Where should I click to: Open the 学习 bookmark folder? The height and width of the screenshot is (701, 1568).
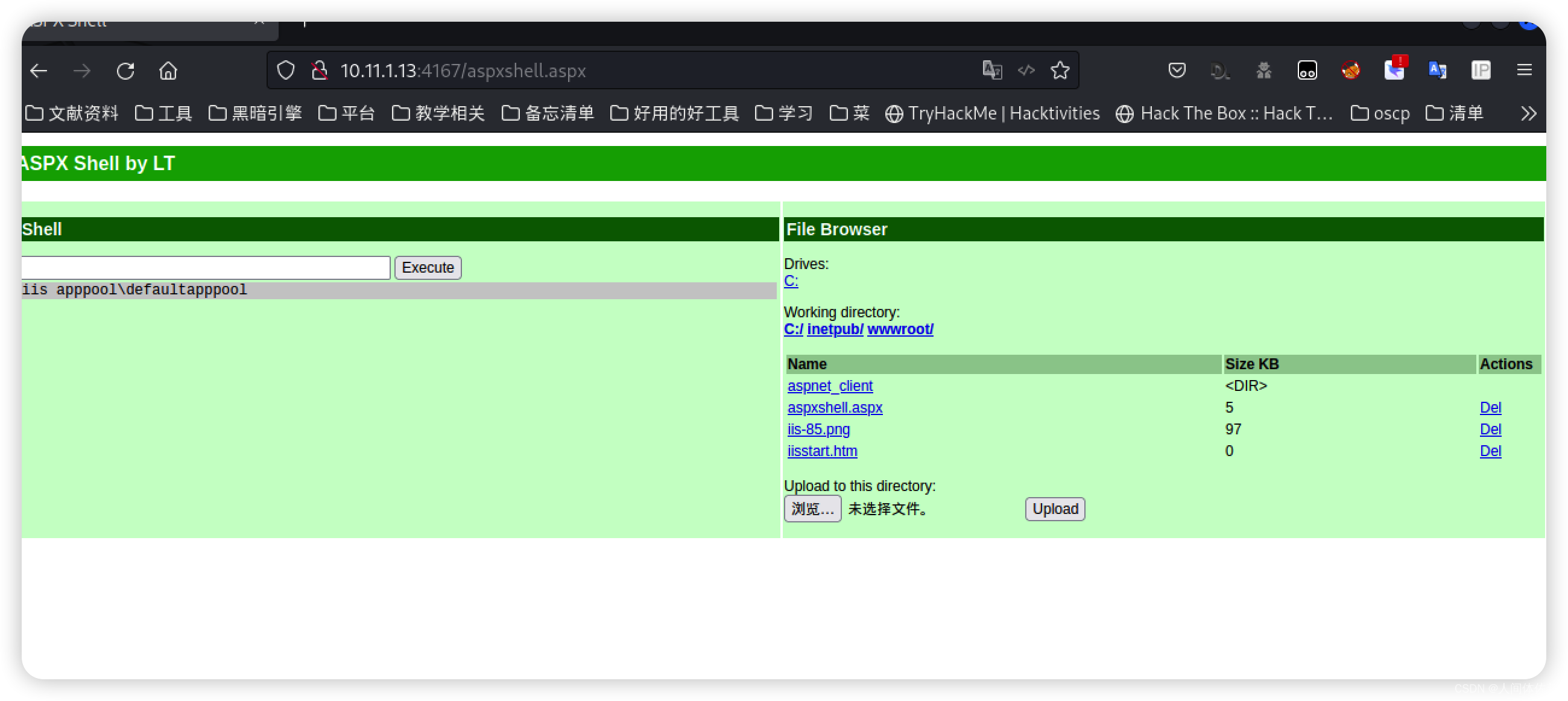click(783, 113)
